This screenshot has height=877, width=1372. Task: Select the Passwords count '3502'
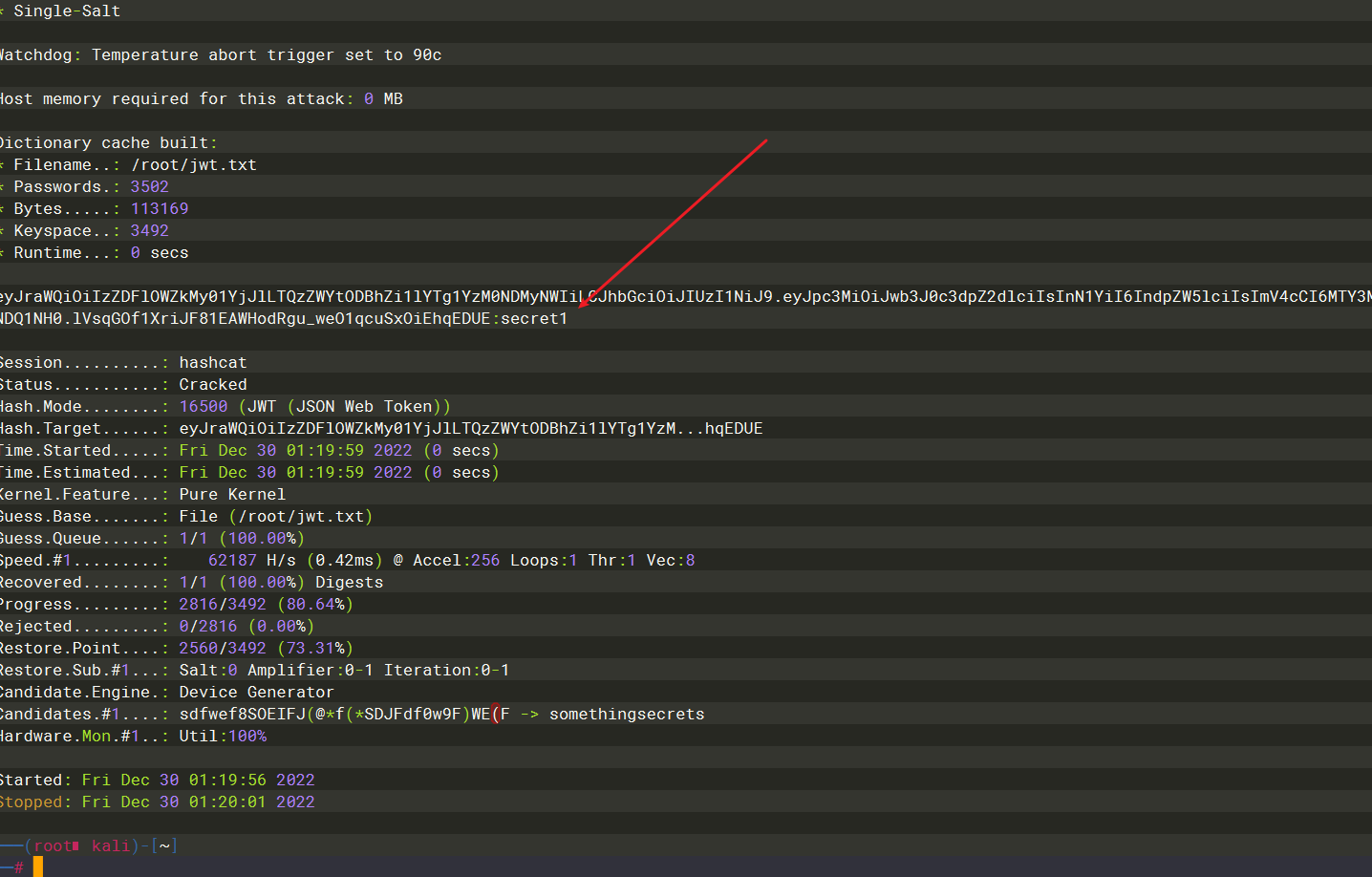pos(150,187)
